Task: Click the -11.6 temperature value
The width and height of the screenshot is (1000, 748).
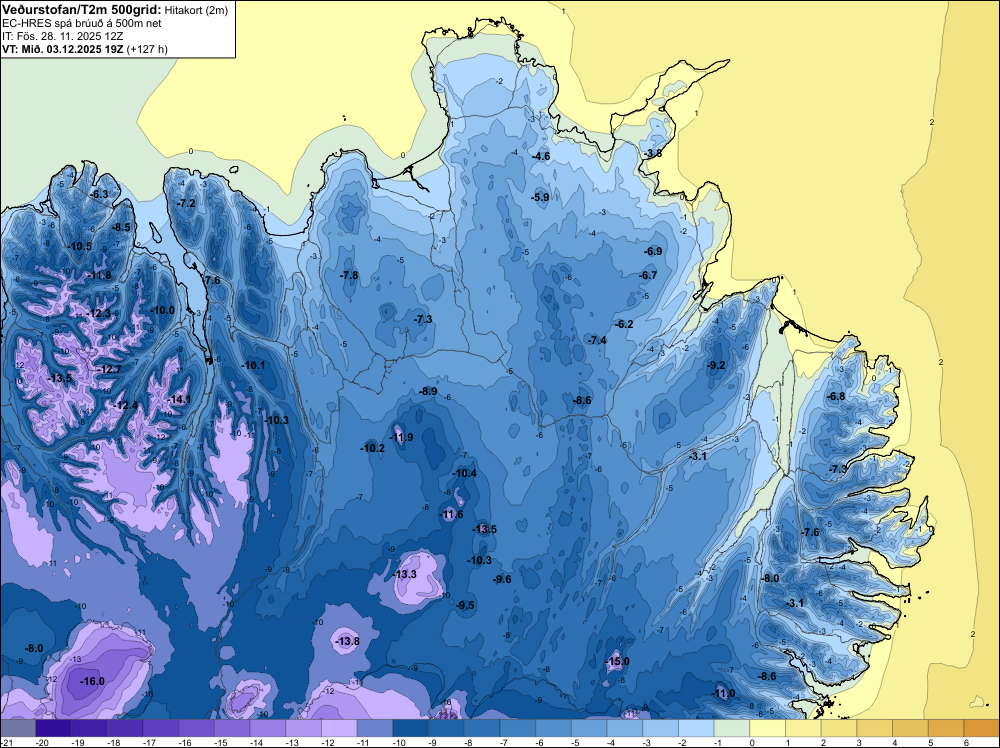Action: click(x=452, y=514)
